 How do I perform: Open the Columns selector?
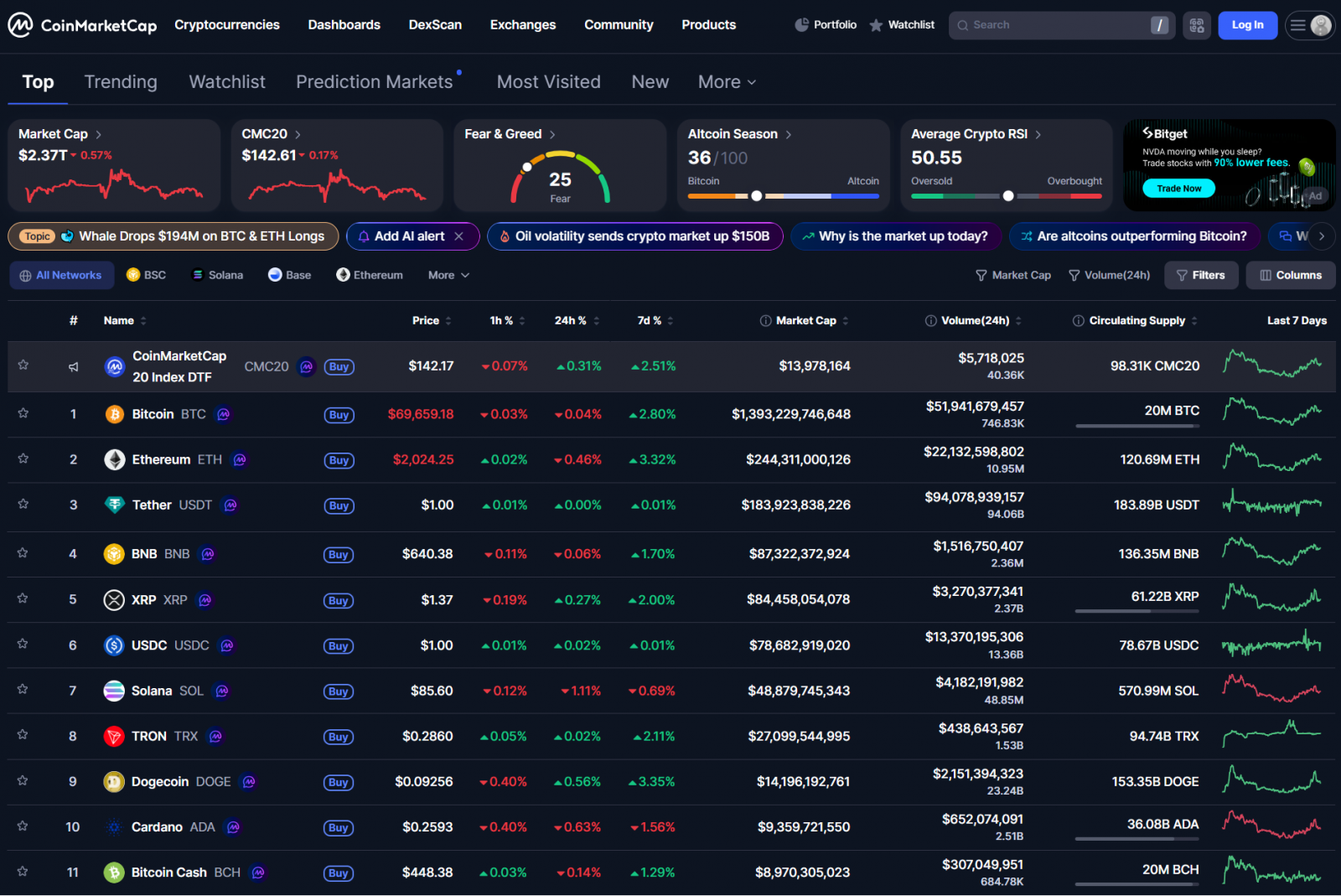pos(1290,275)
